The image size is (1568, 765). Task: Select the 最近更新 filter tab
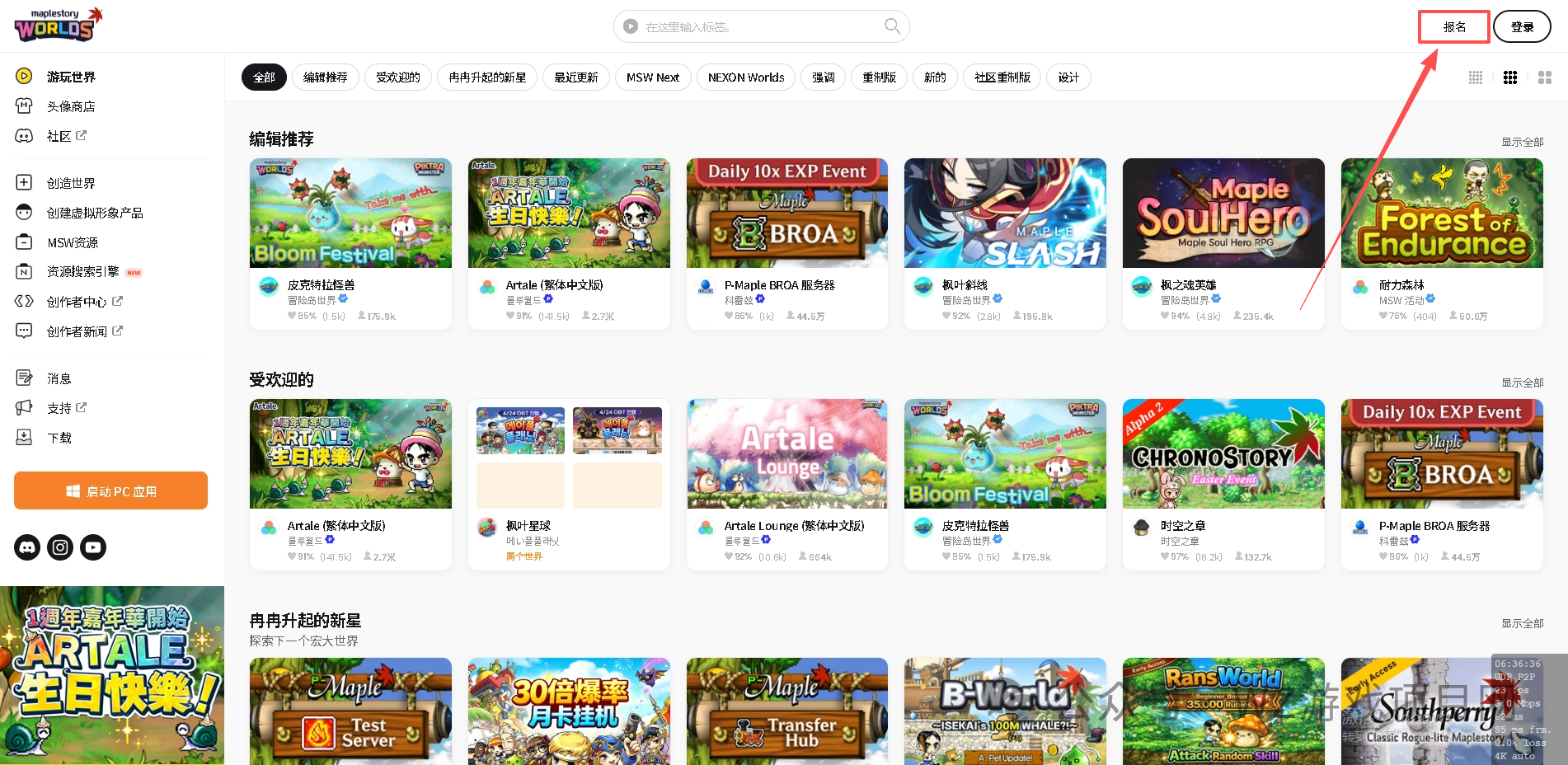[576, 77]
